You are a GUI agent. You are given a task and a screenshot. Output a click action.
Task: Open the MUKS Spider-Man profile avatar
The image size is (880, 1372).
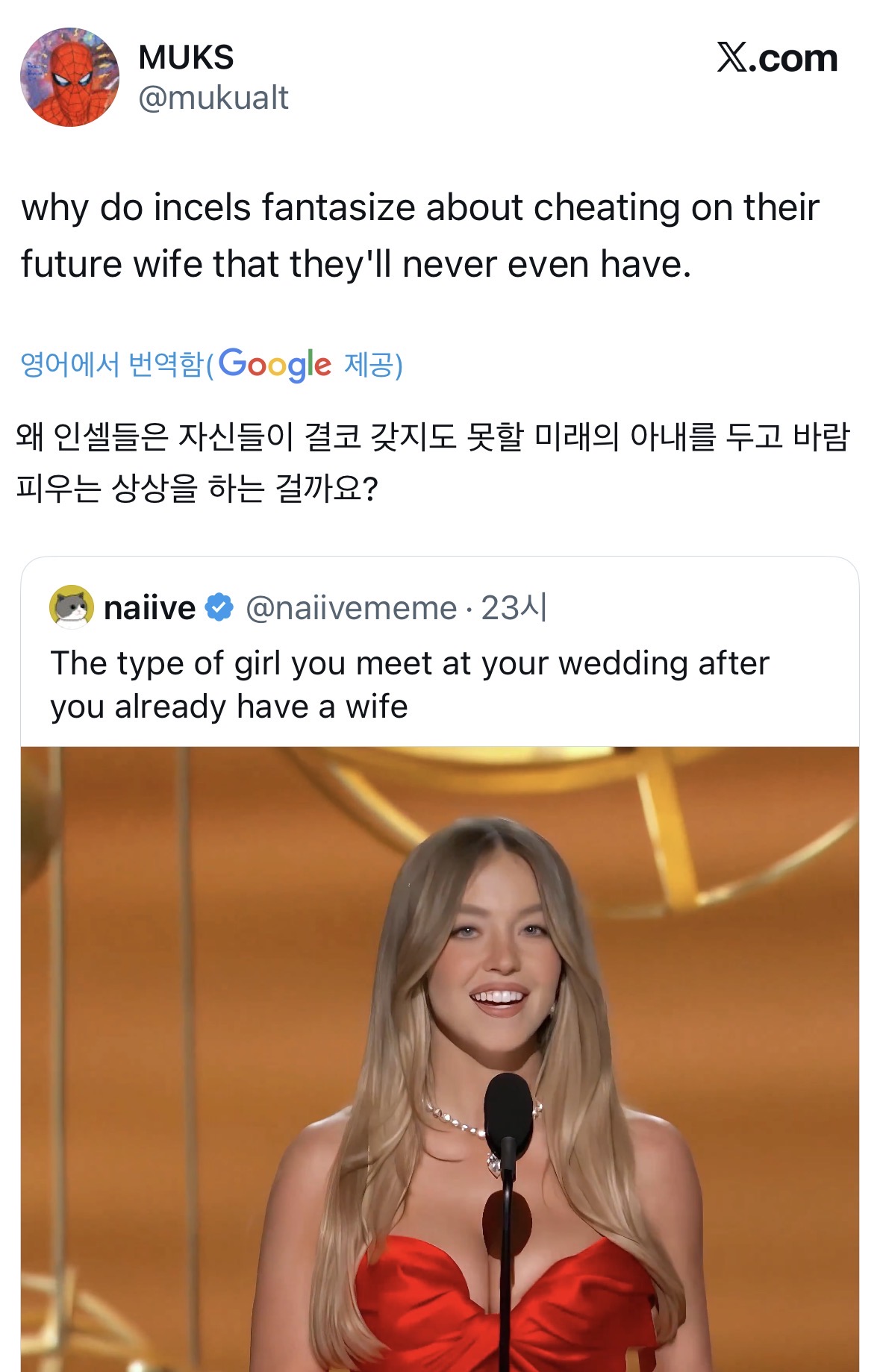pos(69,78)
